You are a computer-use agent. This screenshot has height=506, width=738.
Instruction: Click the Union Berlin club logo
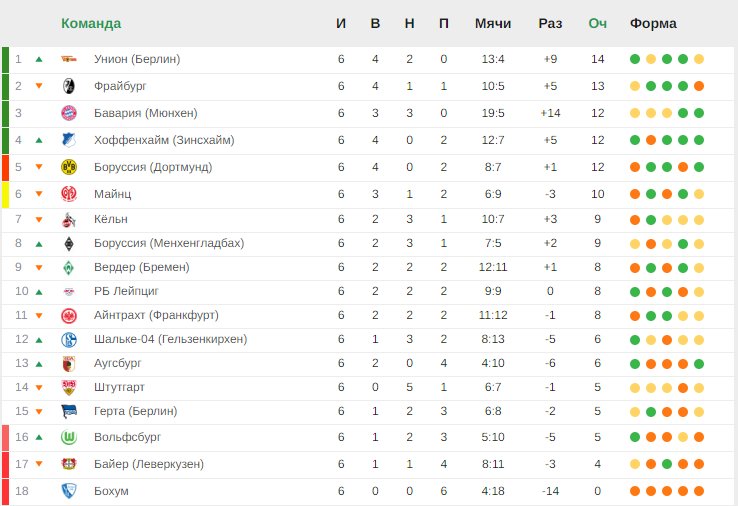coord(69,59)
